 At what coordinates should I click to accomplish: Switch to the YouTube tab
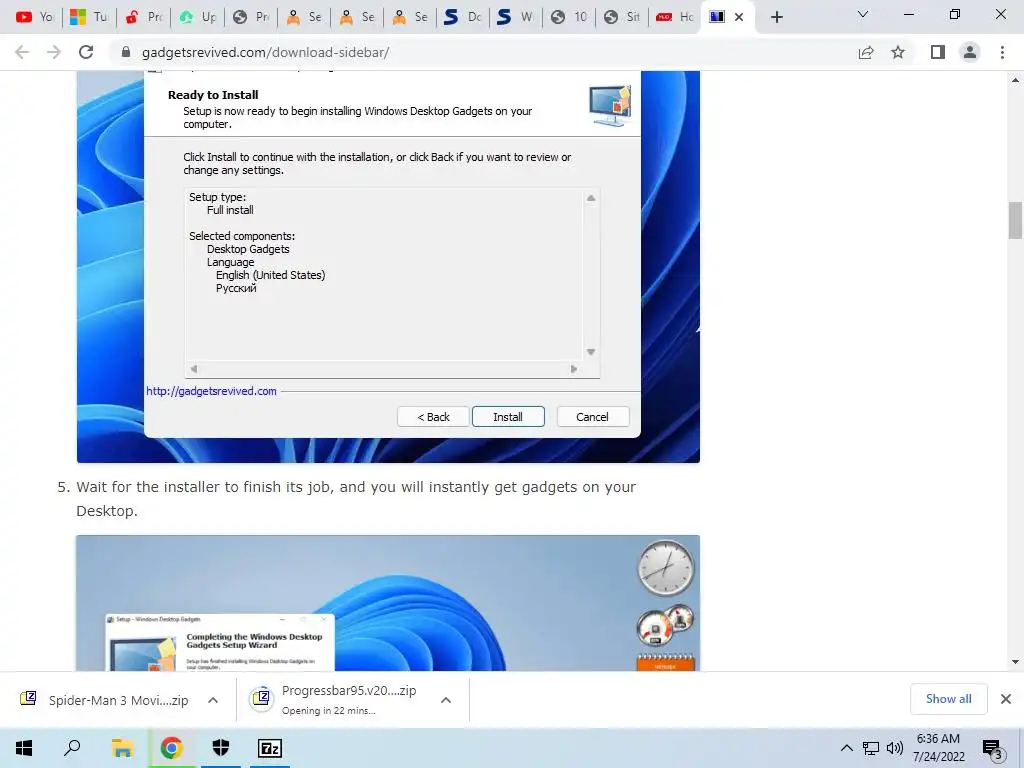35,17
